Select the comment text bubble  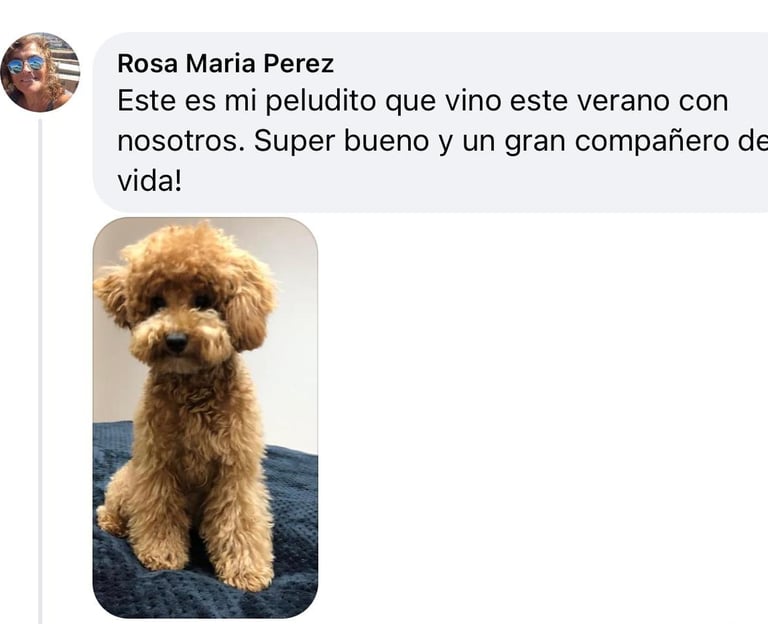coord(431,122)
